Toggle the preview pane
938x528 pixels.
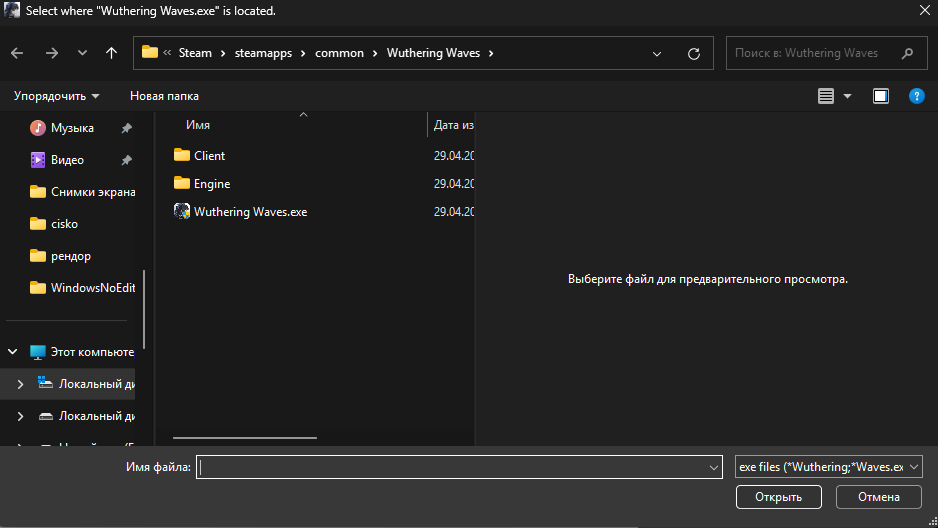881,96
